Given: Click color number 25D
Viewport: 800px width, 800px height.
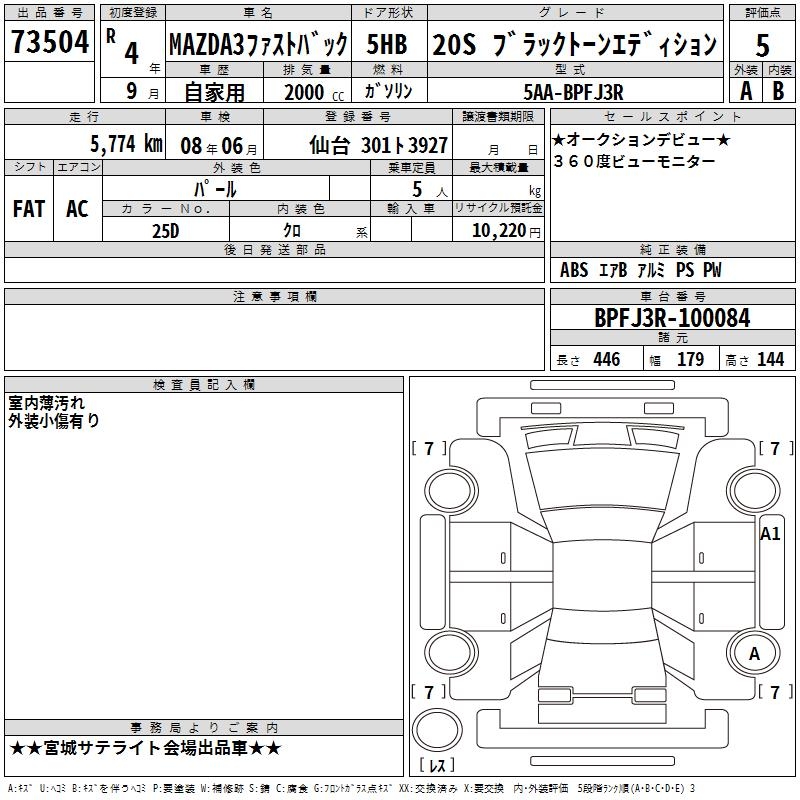Looking at the screenshot, I should pos(165,231).
